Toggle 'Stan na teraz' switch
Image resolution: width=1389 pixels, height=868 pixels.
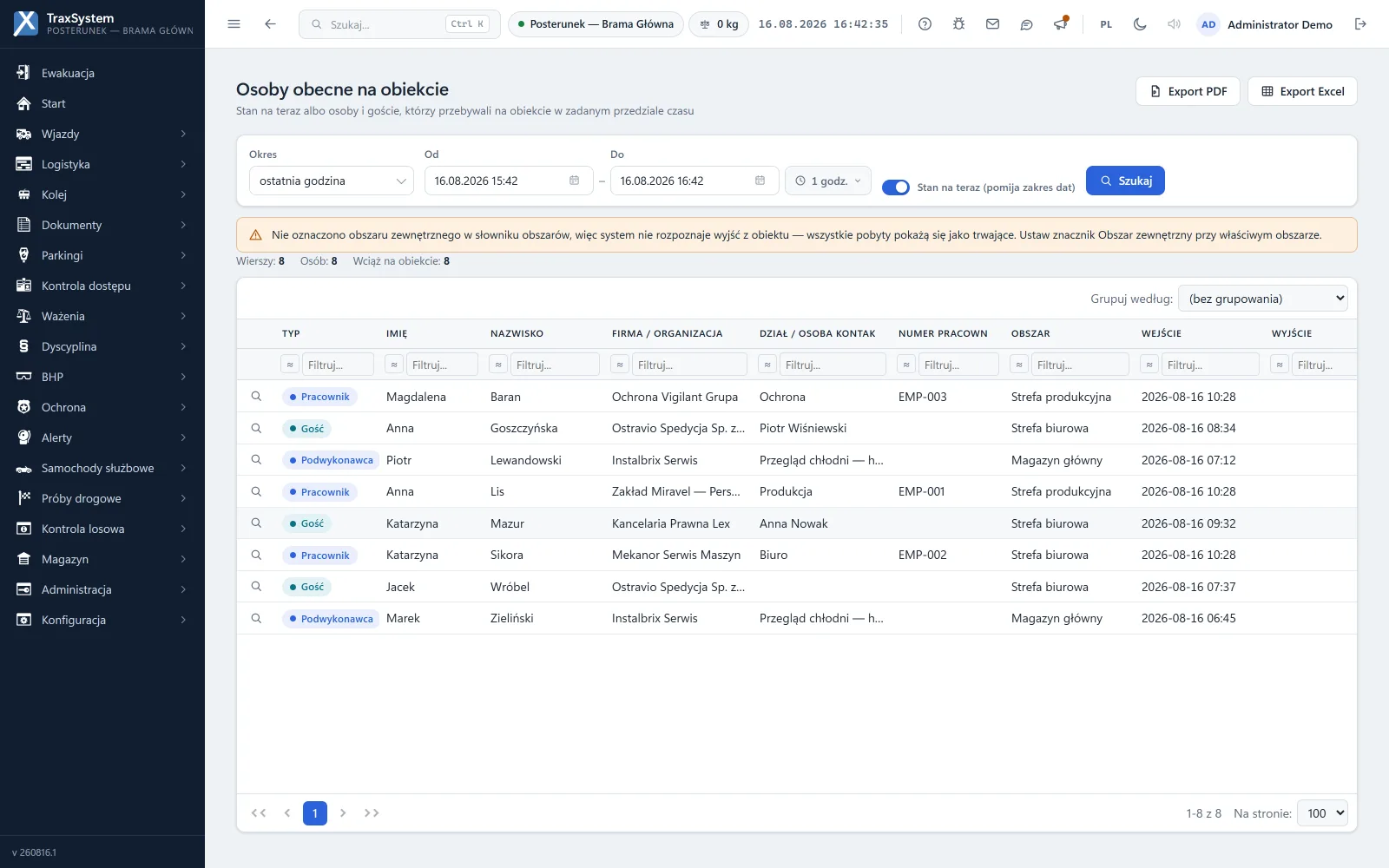pos(895,187)
